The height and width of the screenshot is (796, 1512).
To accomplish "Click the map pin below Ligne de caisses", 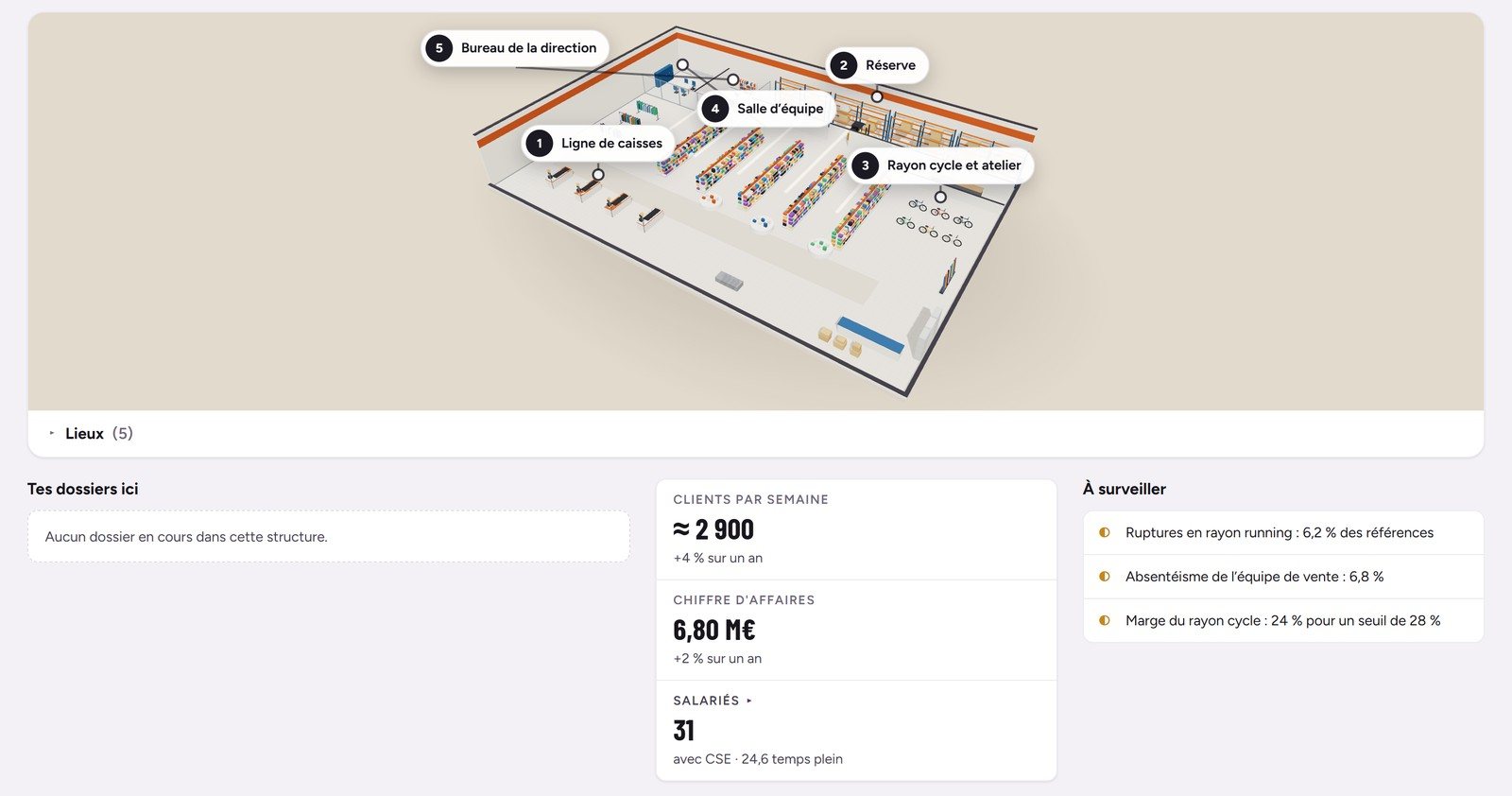I will point(598,175).
